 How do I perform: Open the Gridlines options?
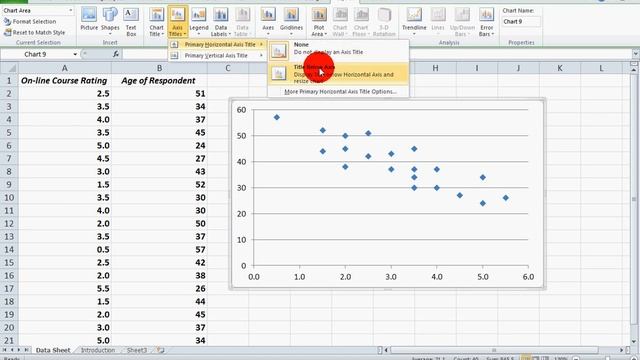click(291, 21)
